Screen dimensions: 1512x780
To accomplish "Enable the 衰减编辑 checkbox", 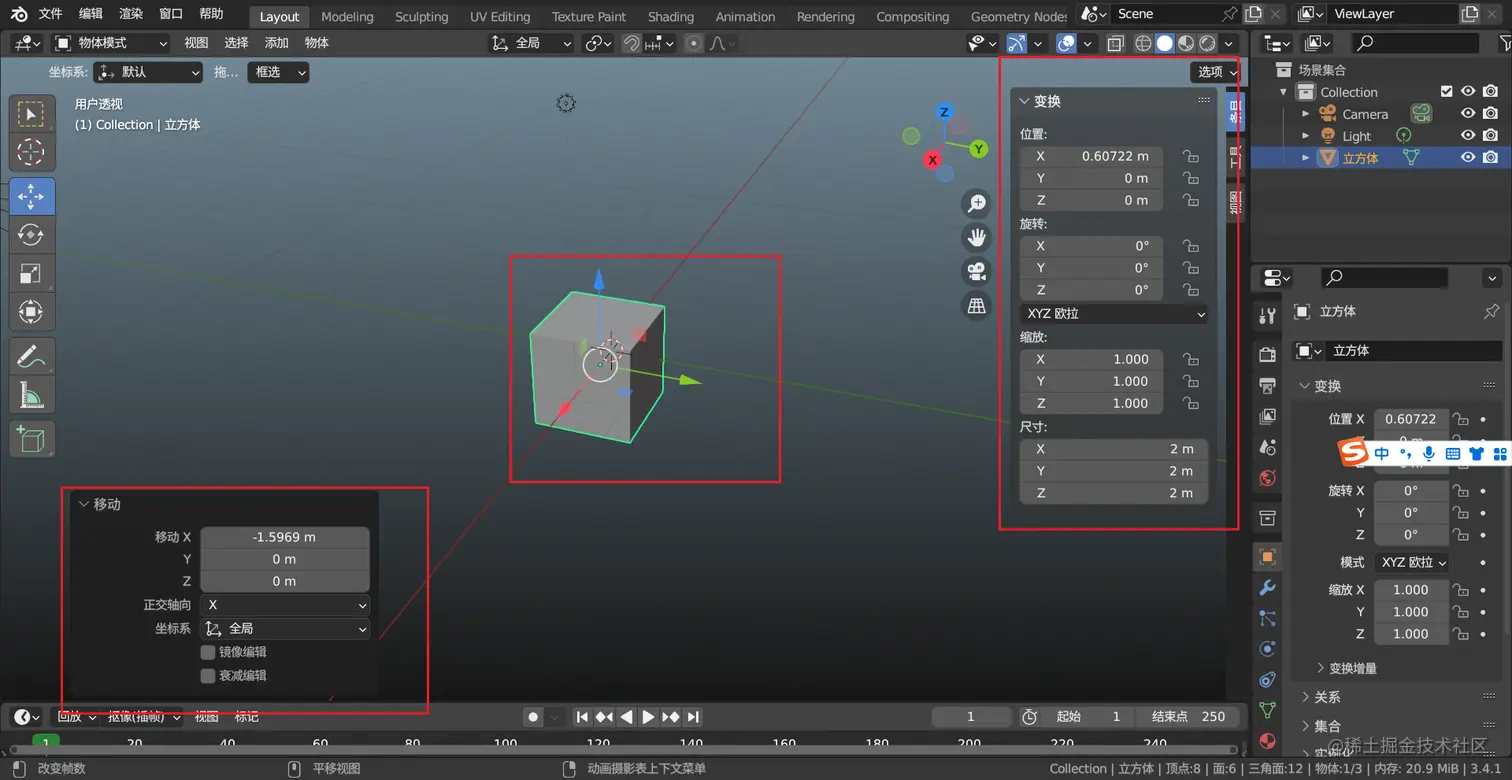I will point(208,676).
